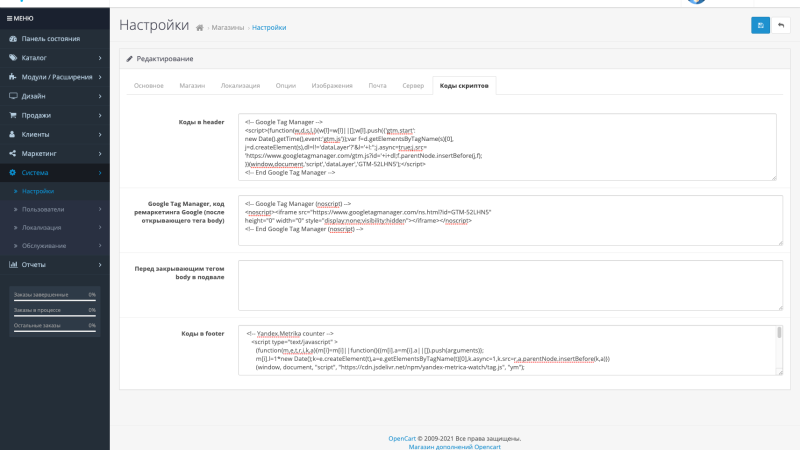Open the Почта tab
800x450 pixels.
click(x=378, y=86)
